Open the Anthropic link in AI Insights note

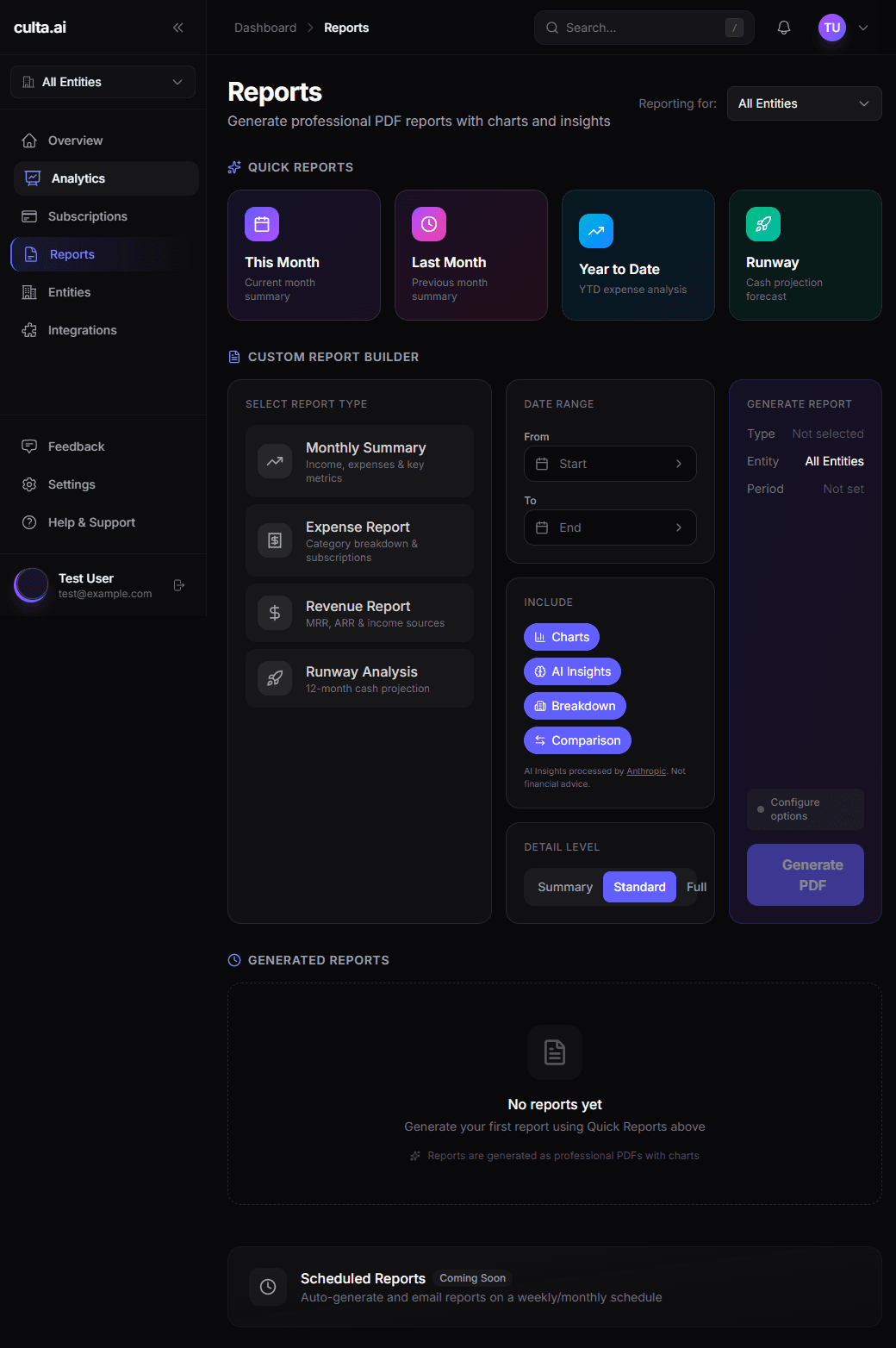[646, 771]
